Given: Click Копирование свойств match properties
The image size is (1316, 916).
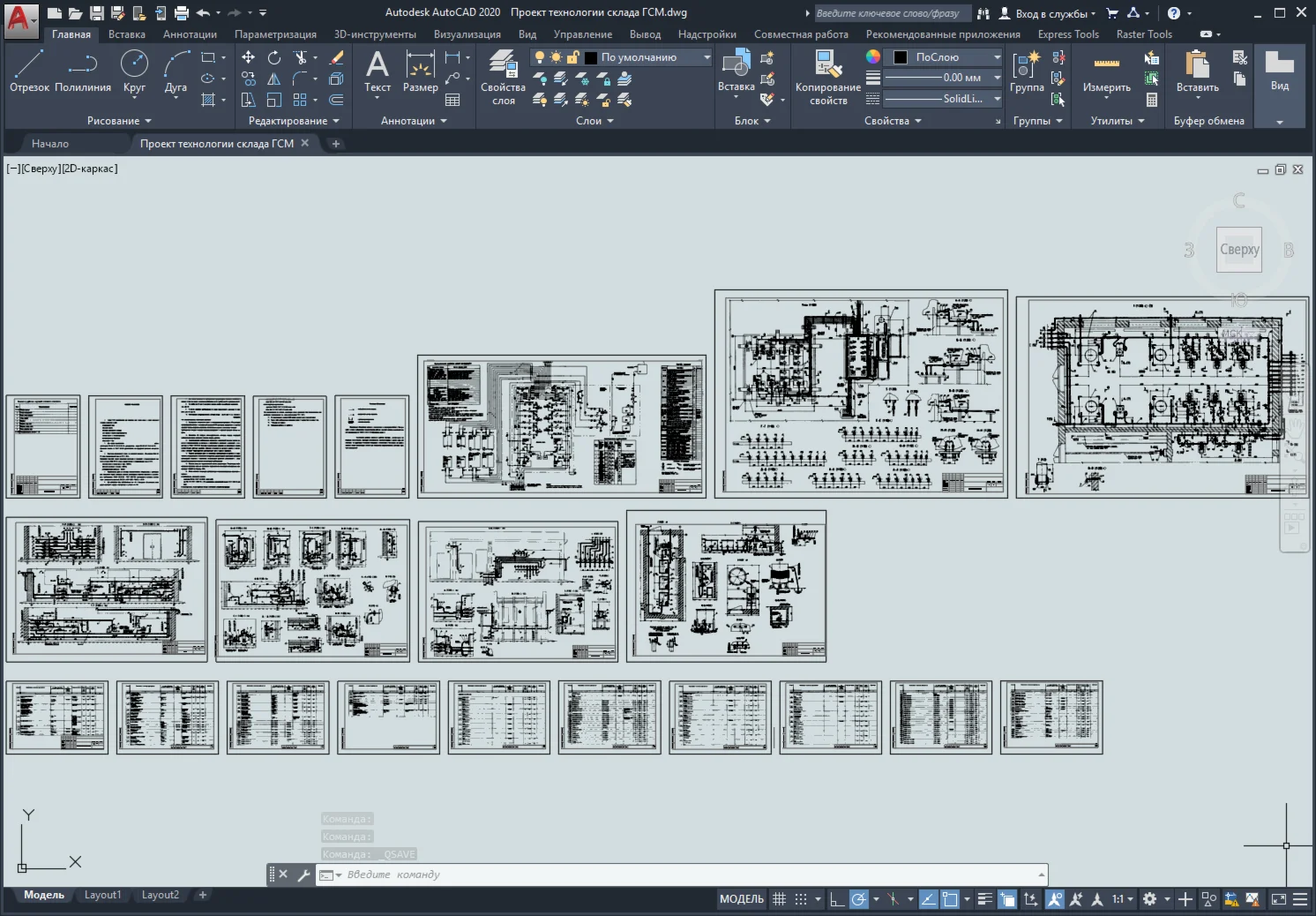Looking at the screenshot, I should (x=828, y=78).
